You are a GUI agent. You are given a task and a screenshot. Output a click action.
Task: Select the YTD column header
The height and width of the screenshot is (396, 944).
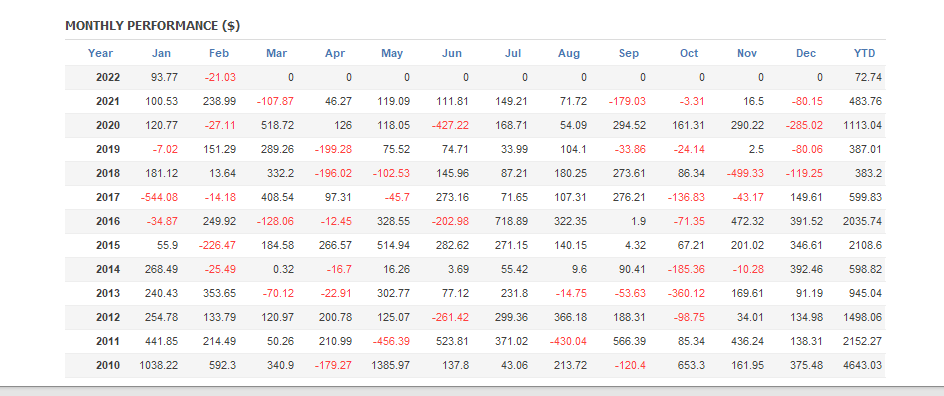click(x=865, y=53)
